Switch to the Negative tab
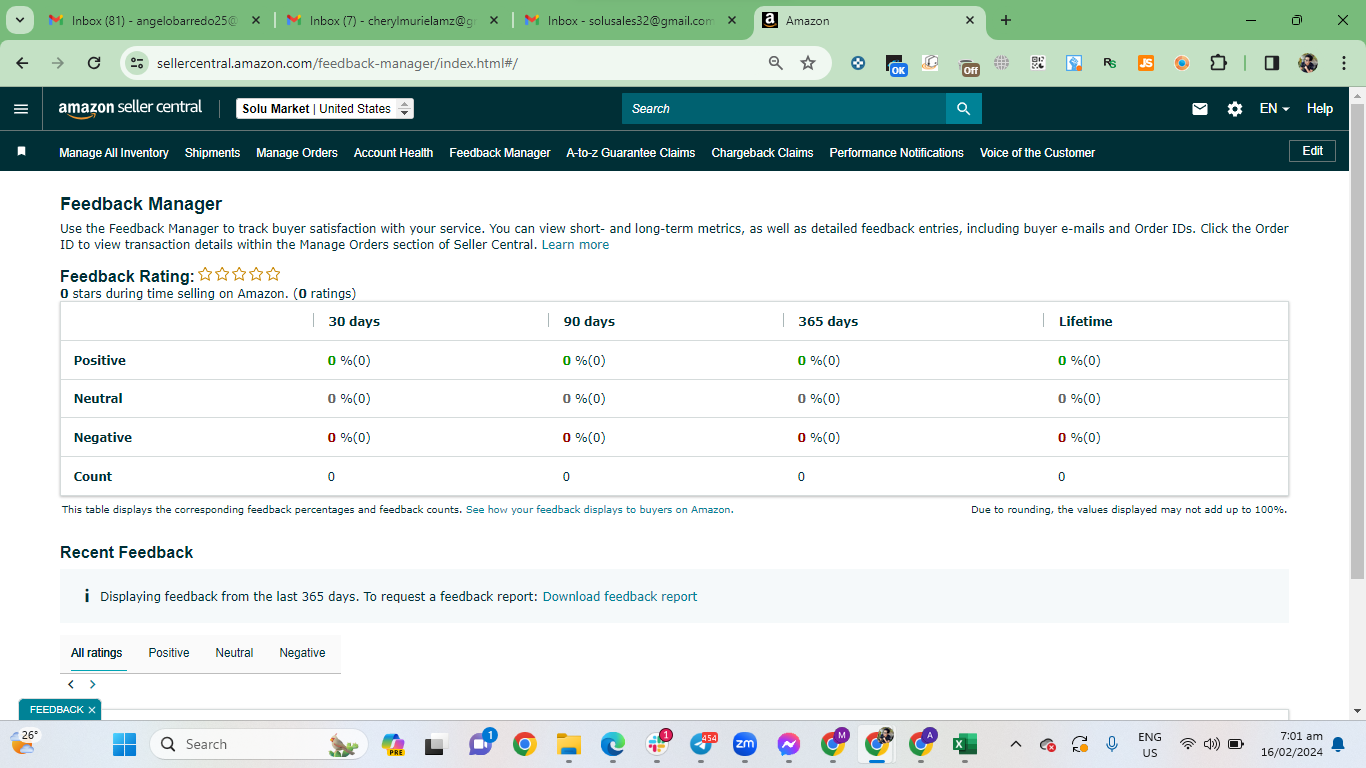The width and height of the screenshot is (1366, 768). click(x=302, y=653)
